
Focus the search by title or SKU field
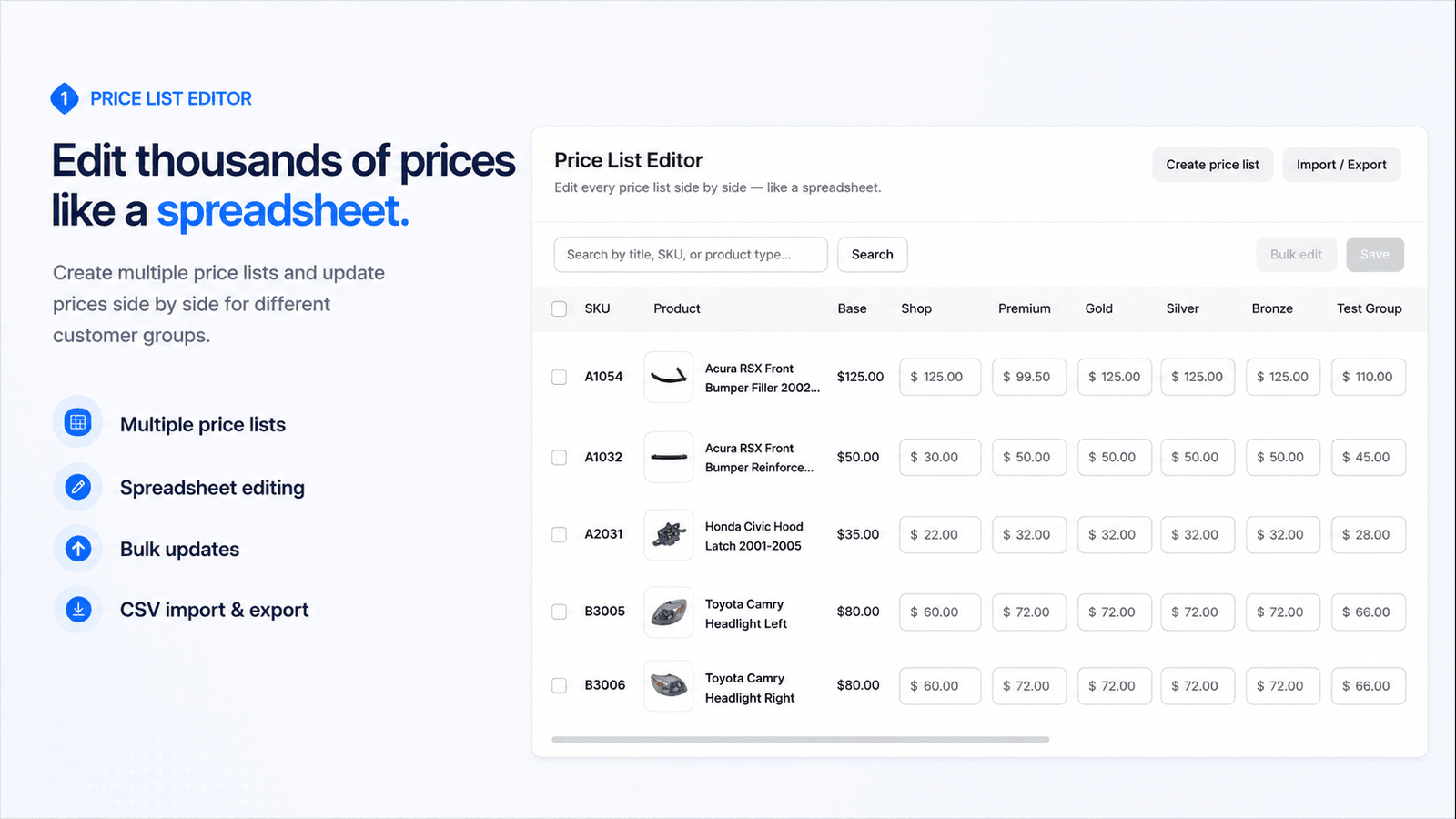coord(691,255)
